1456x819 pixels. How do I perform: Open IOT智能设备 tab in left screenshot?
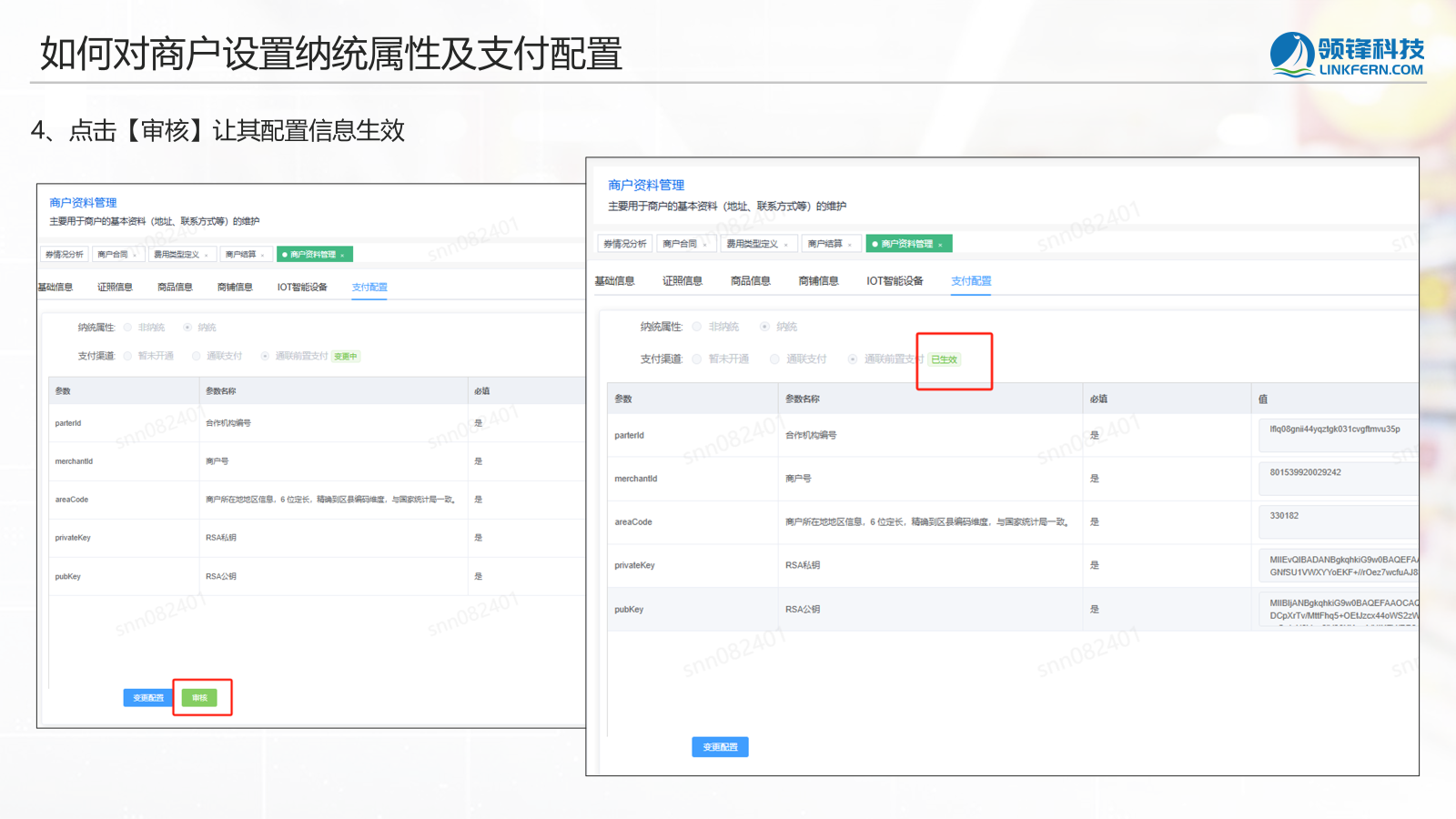(302, 288)
